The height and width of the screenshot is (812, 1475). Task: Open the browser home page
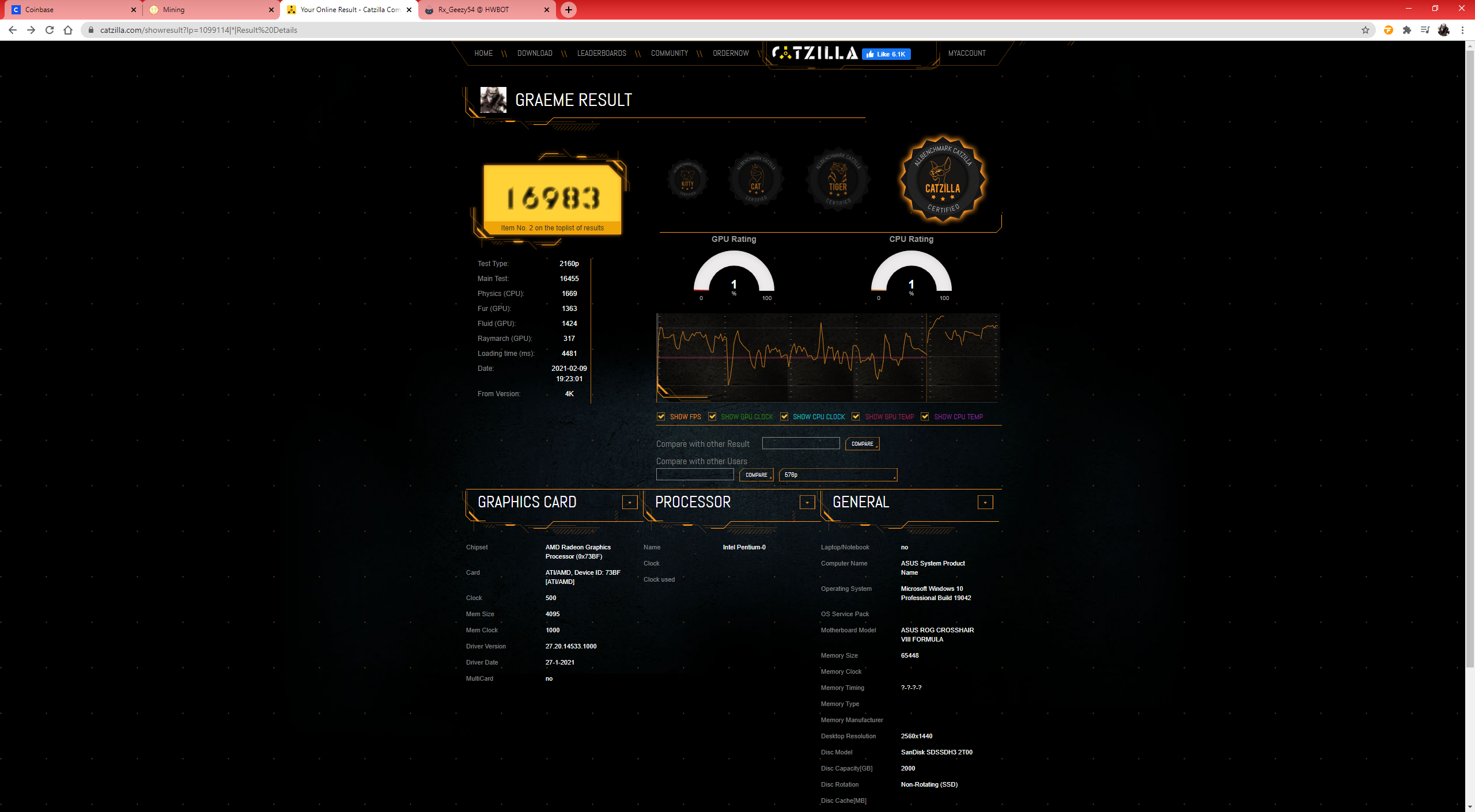[68, 30]
